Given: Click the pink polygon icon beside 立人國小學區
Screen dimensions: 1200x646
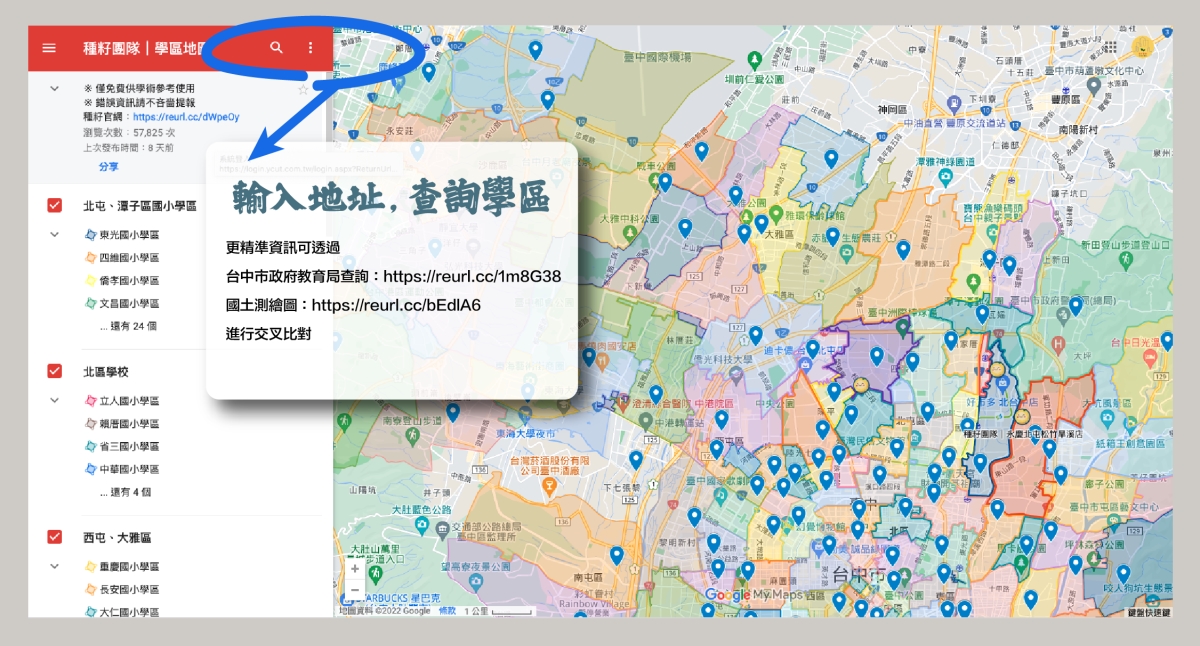Looking at the screenshot, I should click(x=89, y=401).
